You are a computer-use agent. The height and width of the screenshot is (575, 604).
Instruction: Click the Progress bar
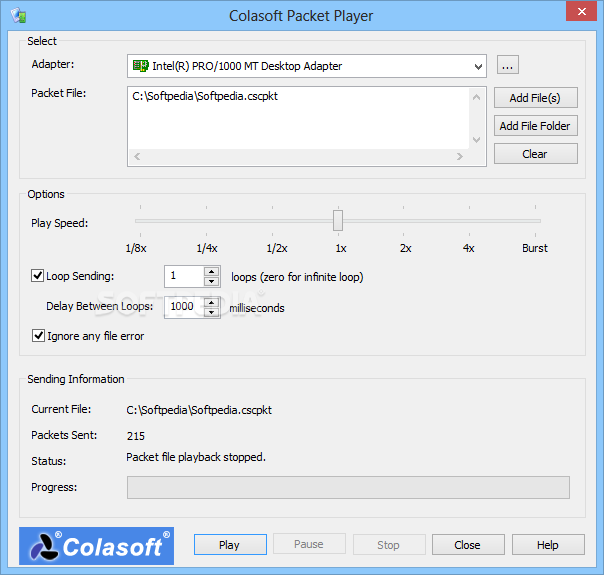[348, 487]
